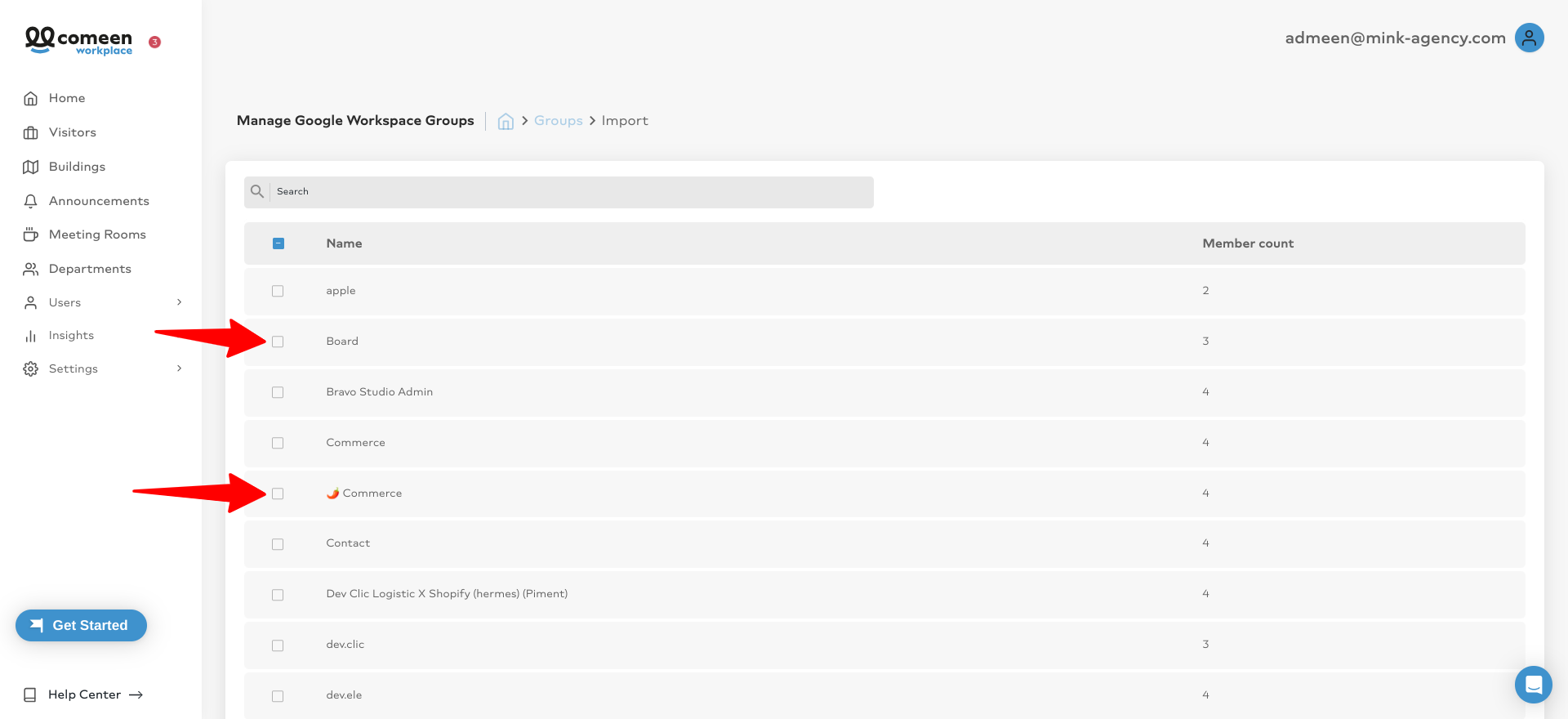This screenshot has width=1568, height=719.
Task: Open the red notification badge
Action: (x=154, y=42)
